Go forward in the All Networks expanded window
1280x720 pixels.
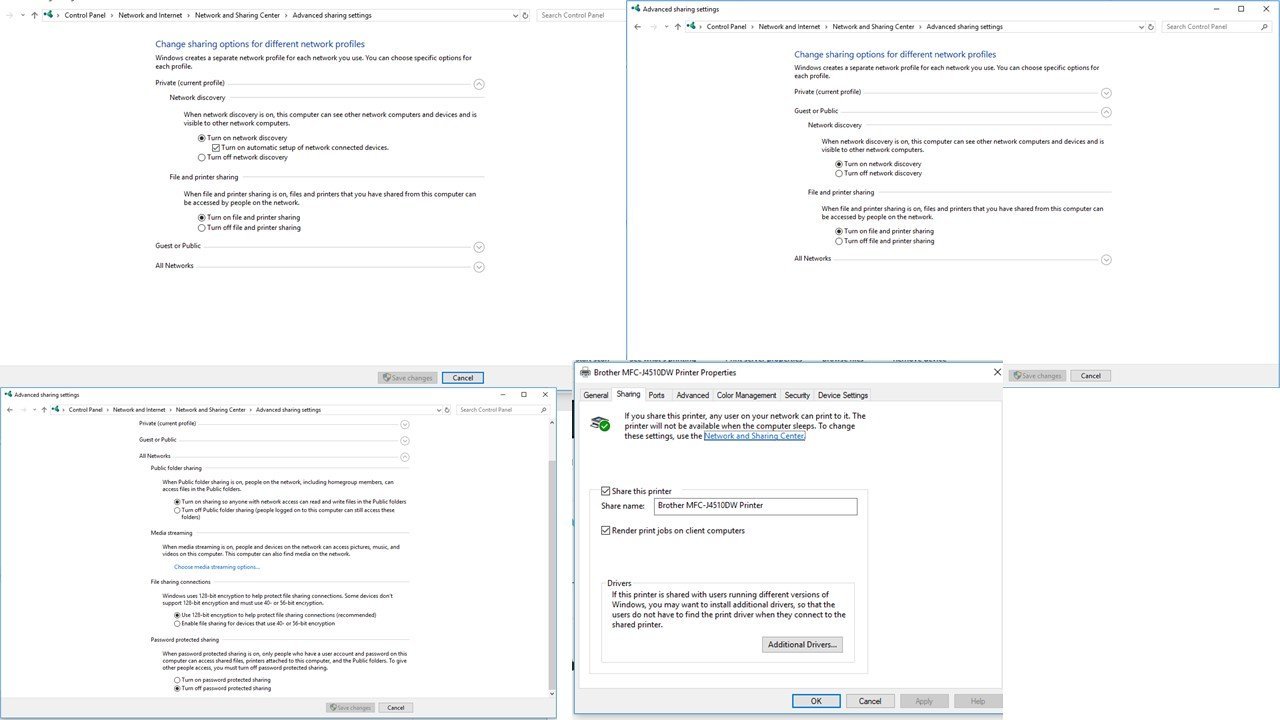click(x=23, y=410)
